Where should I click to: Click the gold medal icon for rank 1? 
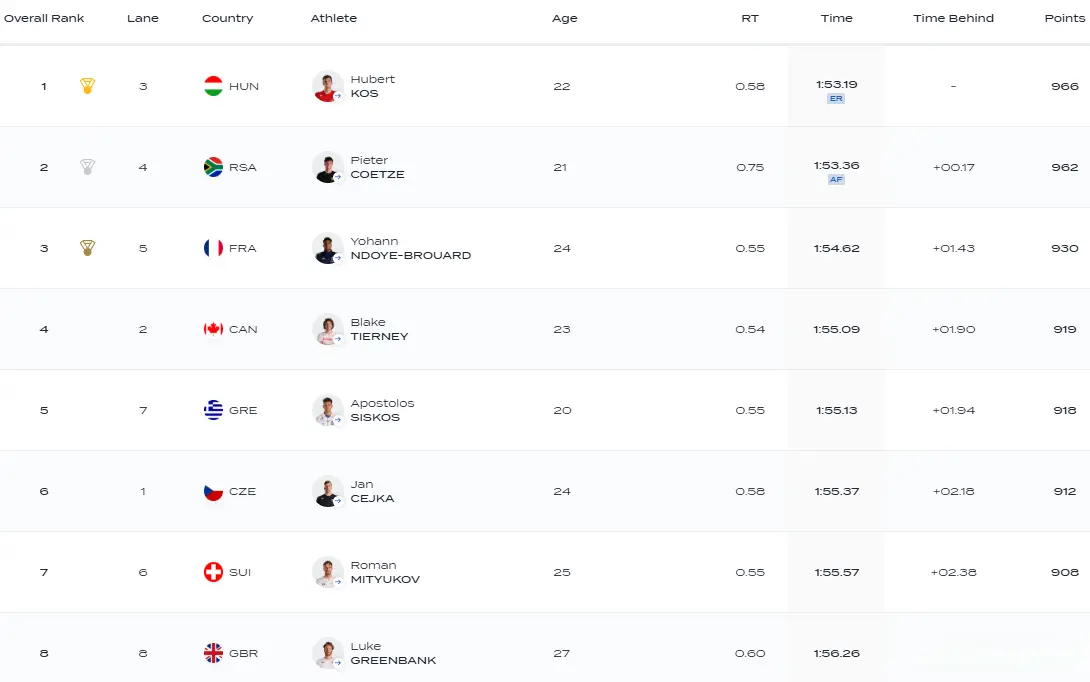[87, 86]
